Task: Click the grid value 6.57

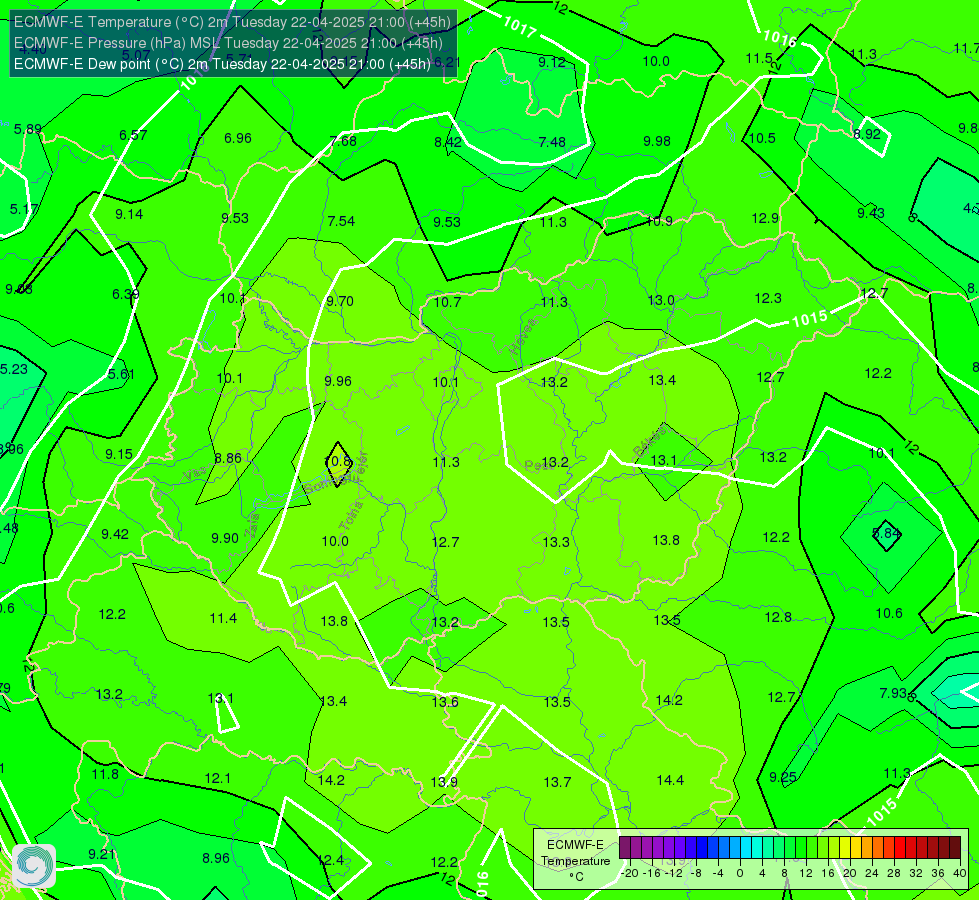Action: pos(133,136)
